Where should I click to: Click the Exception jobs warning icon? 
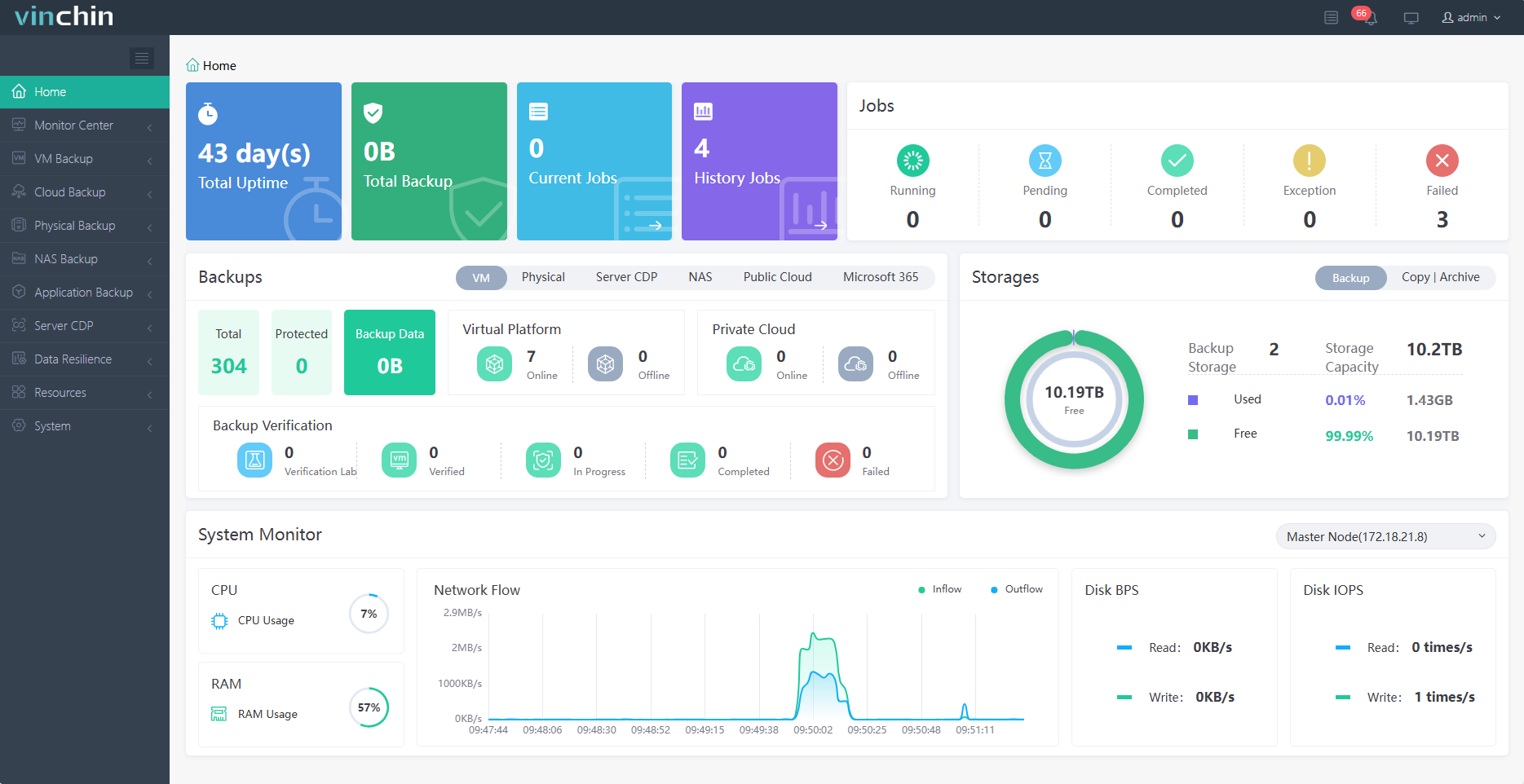pos(1310,161)
